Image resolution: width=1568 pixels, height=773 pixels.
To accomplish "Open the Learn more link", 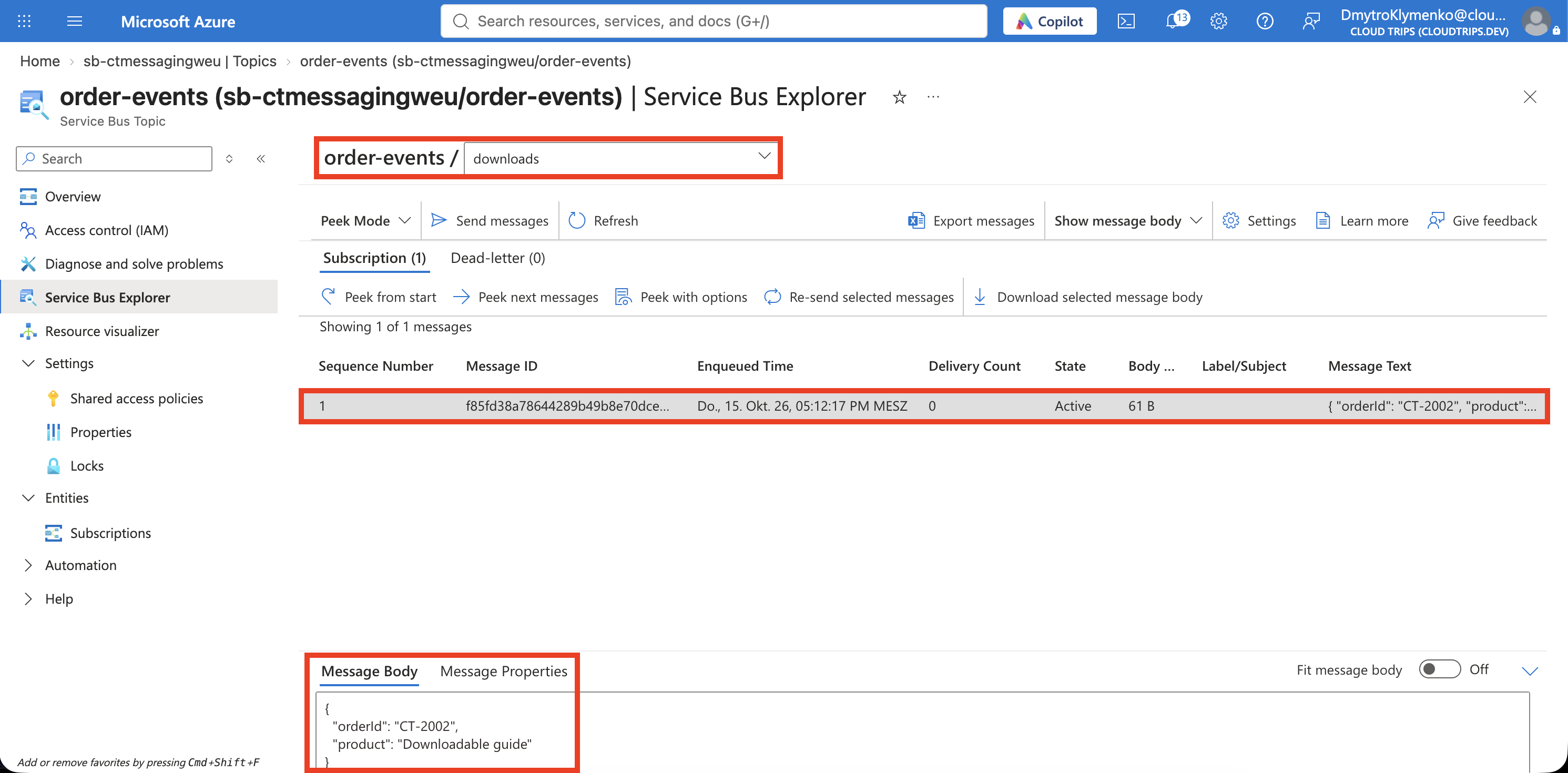I will point(1362,220).
